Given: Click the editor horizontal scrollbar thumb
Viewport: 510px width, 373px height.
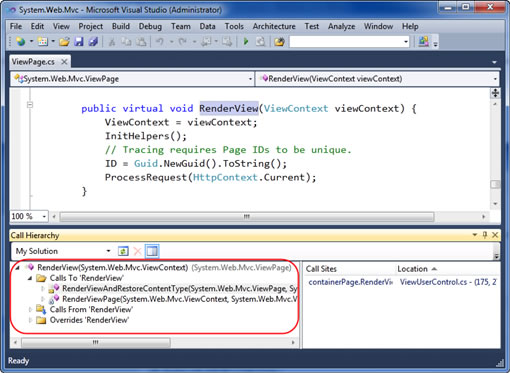Looking at the screenshot, I should coord(247,217).
